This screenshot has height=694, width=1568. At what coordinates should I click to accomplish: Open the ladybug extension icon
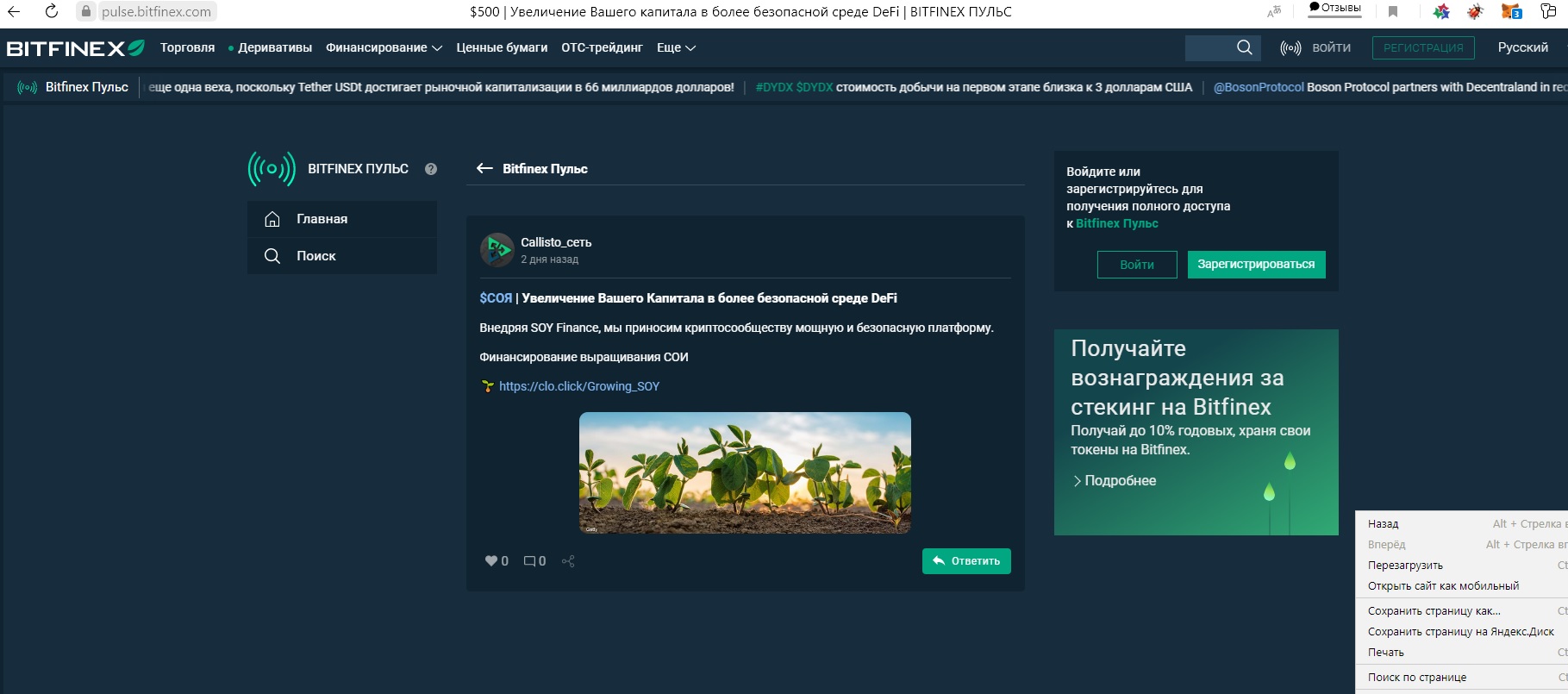(1475, 12)
